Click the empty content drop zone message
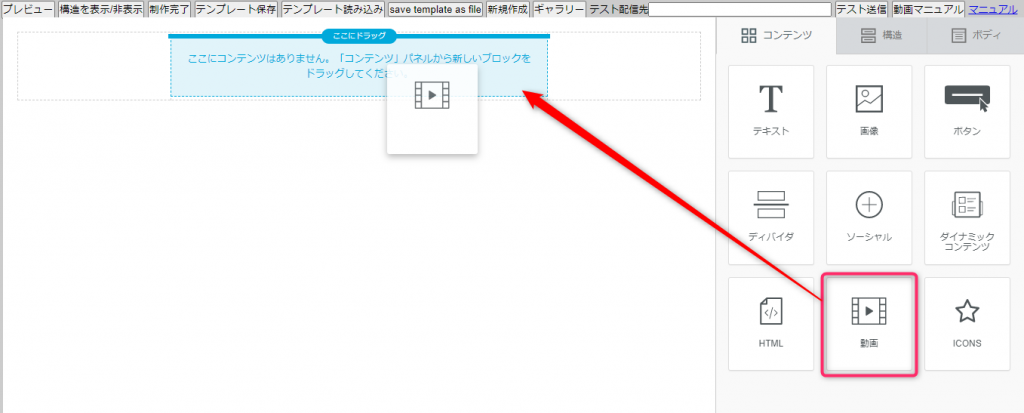The image size is (1024, 413). coord(359,66)
